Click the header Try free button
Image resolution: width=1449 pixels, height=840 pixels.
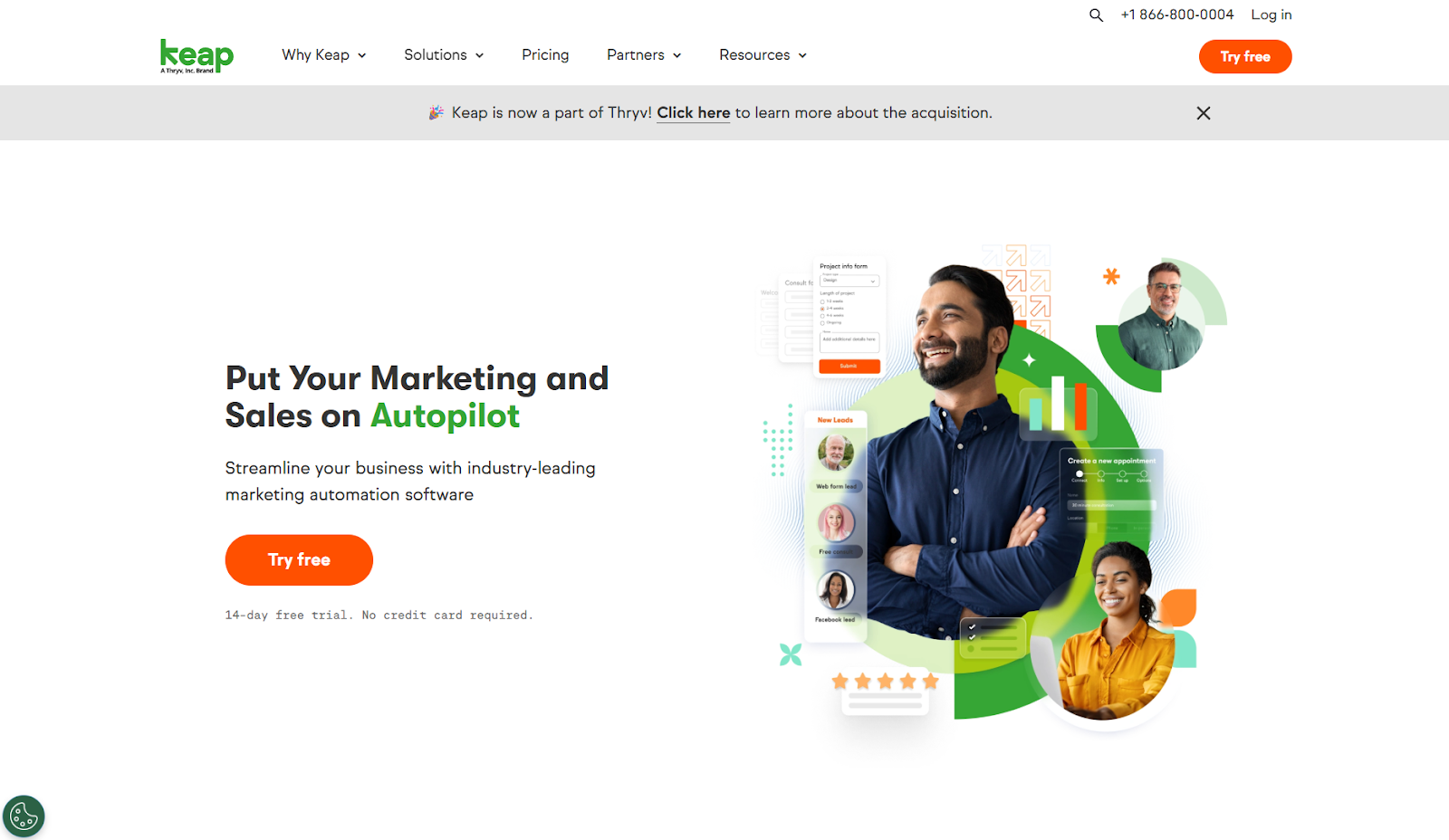[x=1245, y=56]
